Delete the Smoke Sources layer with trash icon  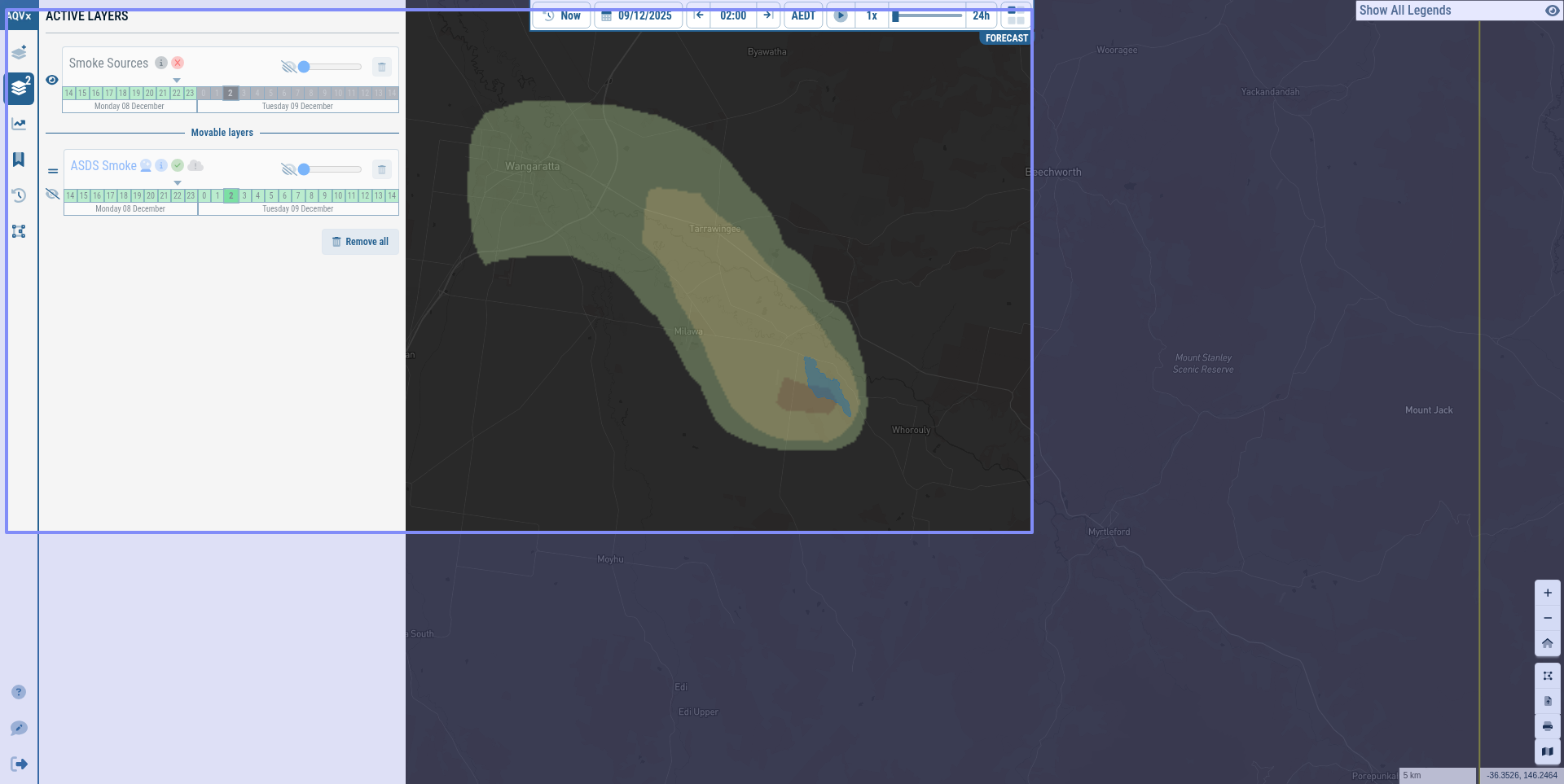tap(382, 67)
